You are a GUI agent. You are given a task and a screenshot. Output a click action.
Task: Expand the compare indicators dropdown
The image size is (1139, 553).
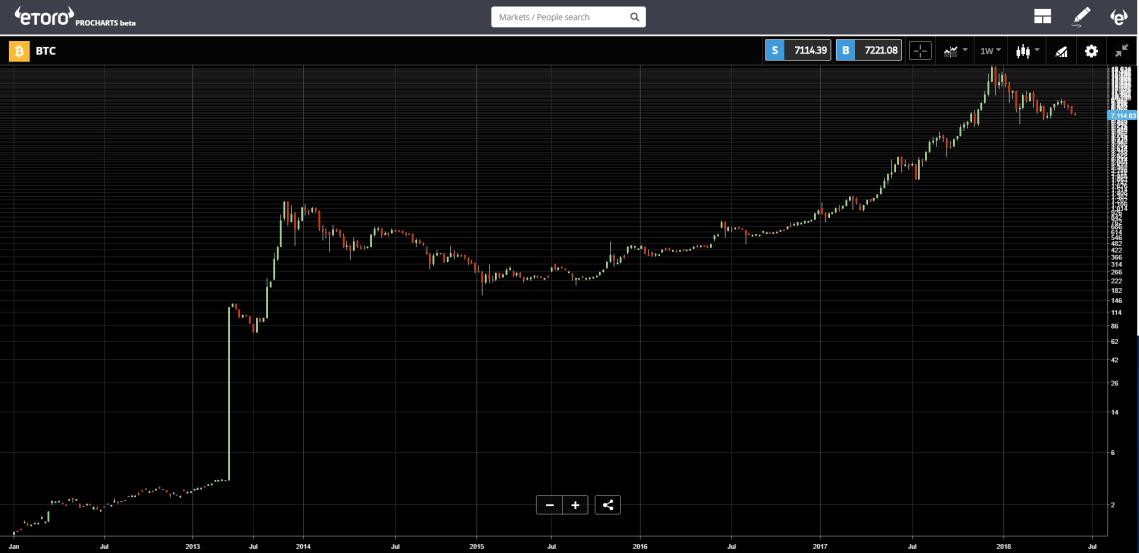click(955, 51)
